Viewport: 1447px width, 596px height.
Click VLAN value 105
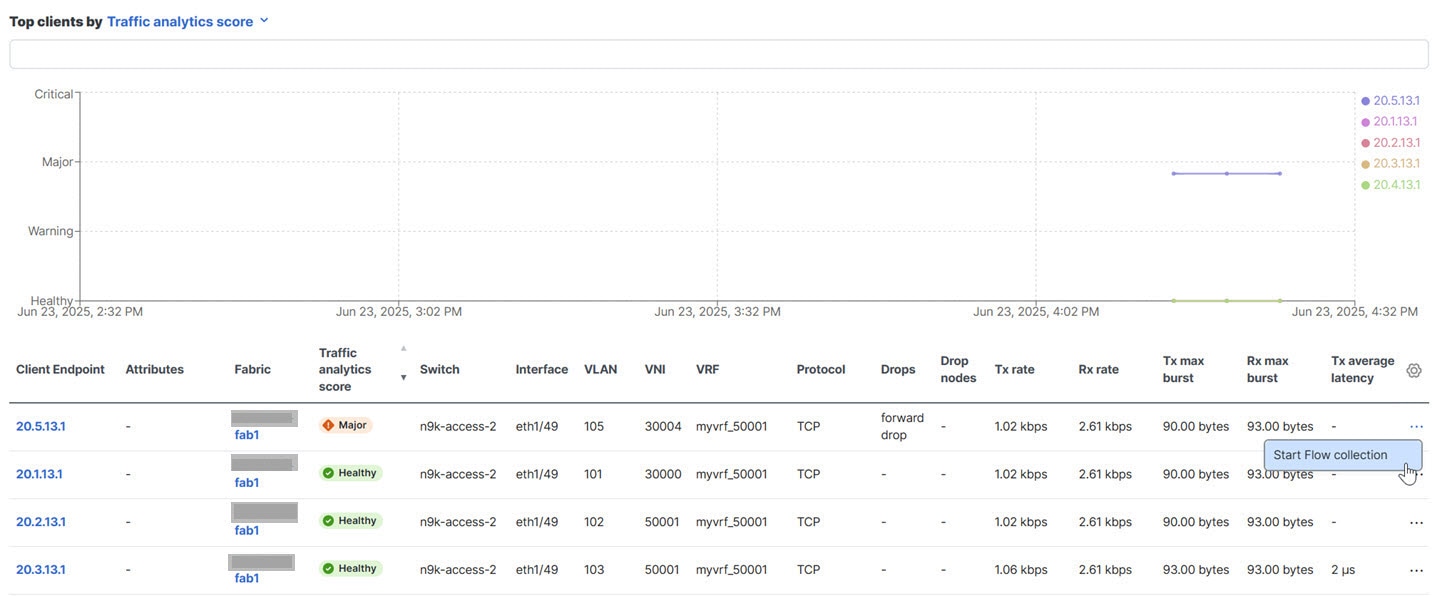point(594,426)
